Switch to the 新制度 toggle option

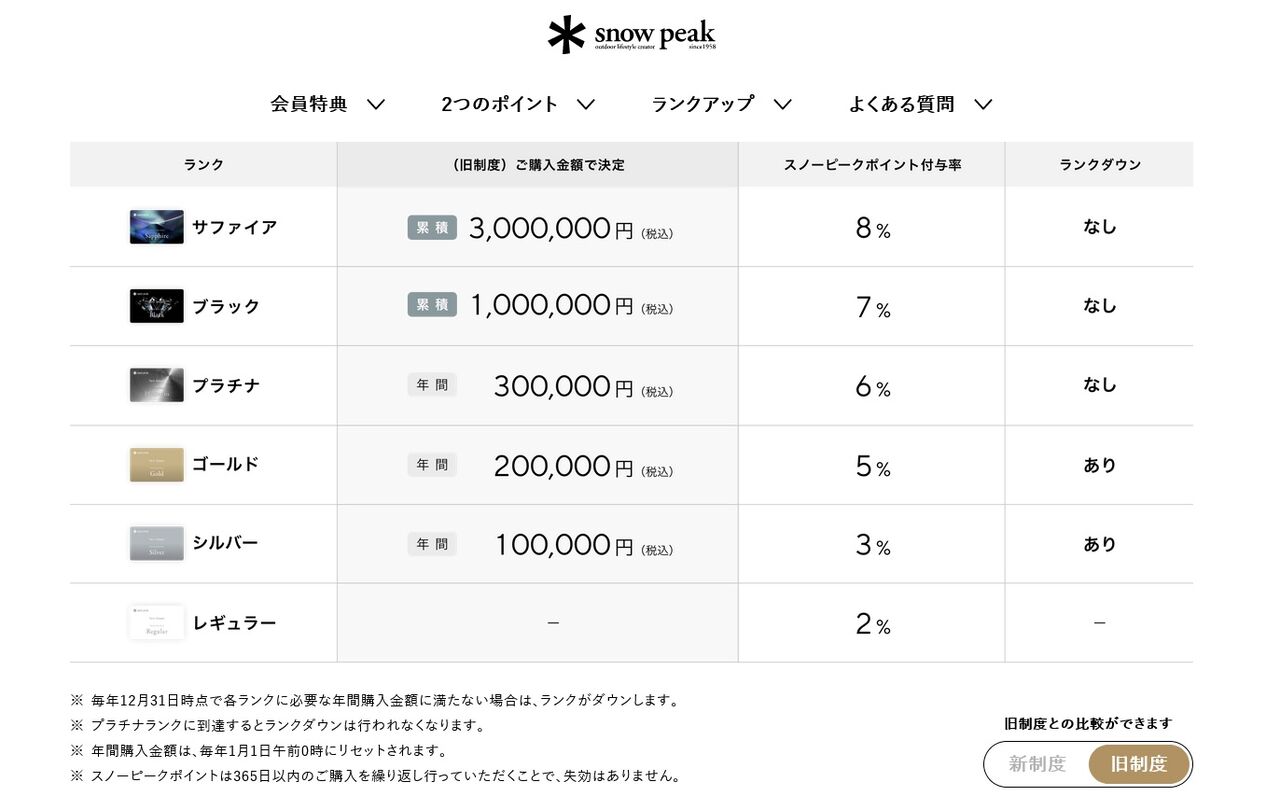click(1037, 764)
